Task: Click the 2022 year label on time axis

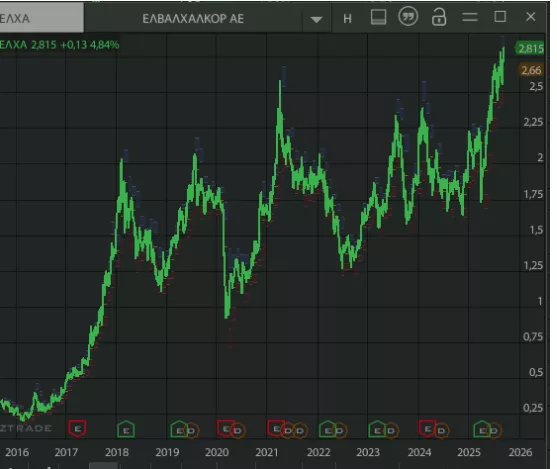Action: (318, 452)
